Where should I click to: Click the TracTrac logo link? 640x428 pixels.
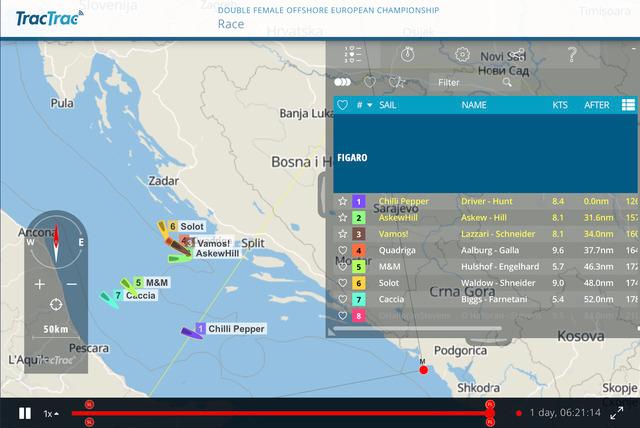click(50, 18)
